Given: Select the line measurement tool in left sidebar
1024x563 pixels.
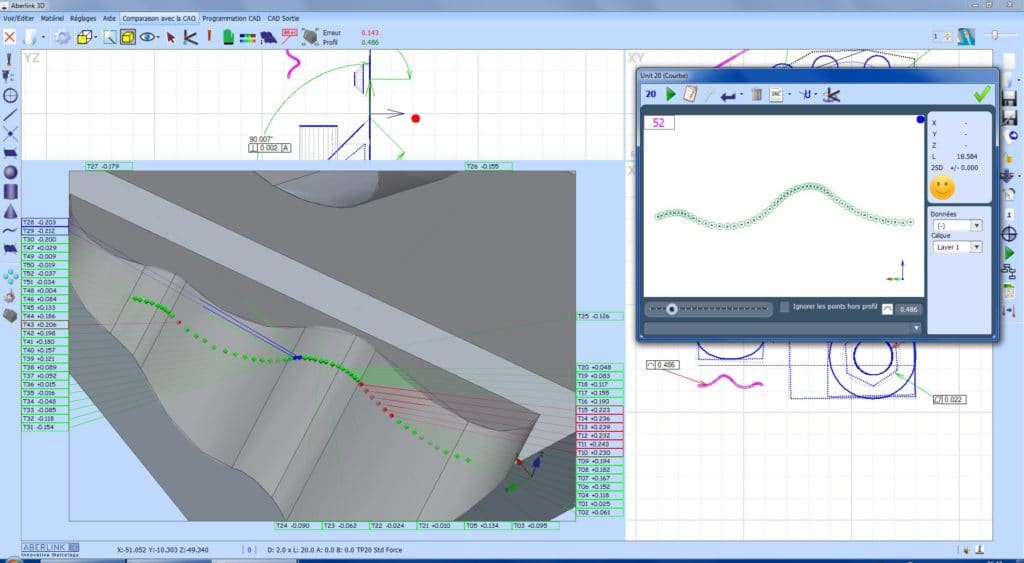Looking at the screenshot, I should 10,115.
